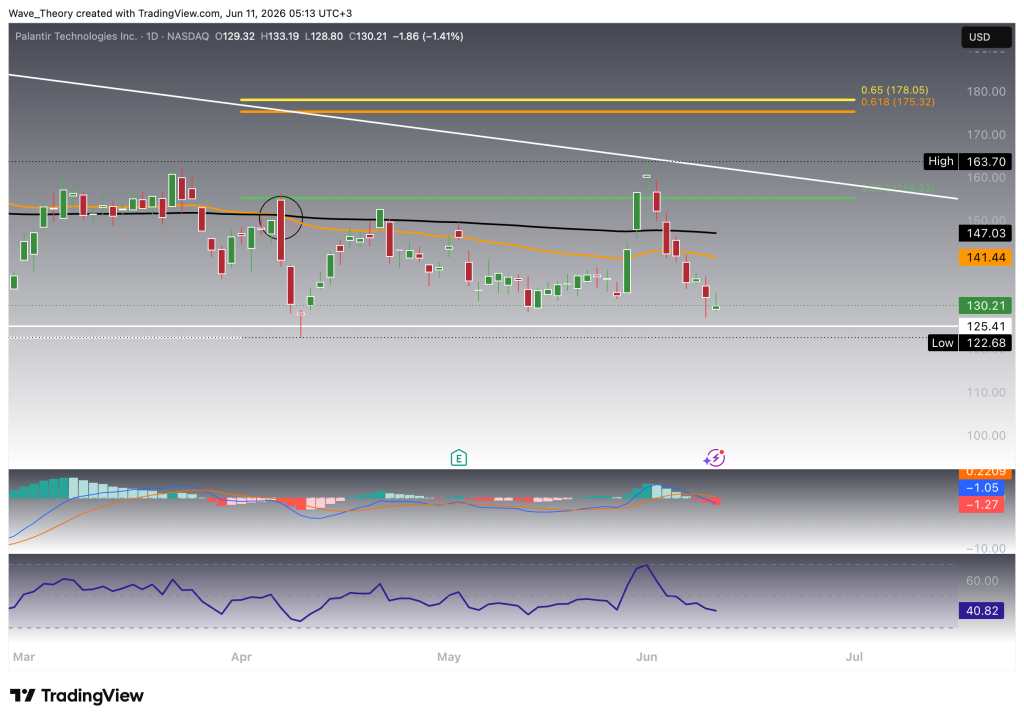Image resolution: width=1024 pixels, height=721 pixels.
Task: Click the MACD signal -1.27 tag
Action: [x=981, y=504]
